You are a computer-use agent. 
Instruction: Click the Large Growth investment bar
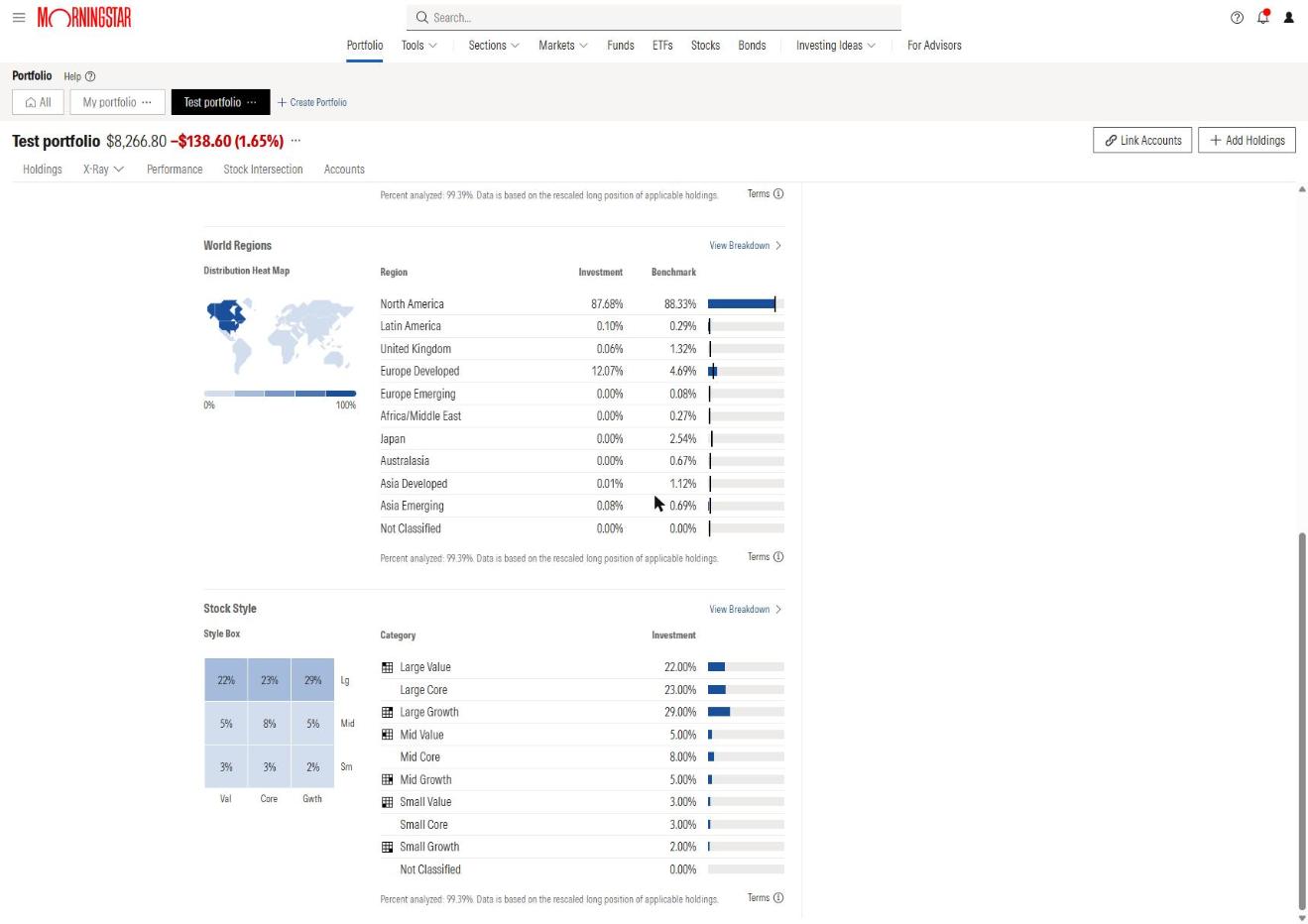(x=746, y=712)
